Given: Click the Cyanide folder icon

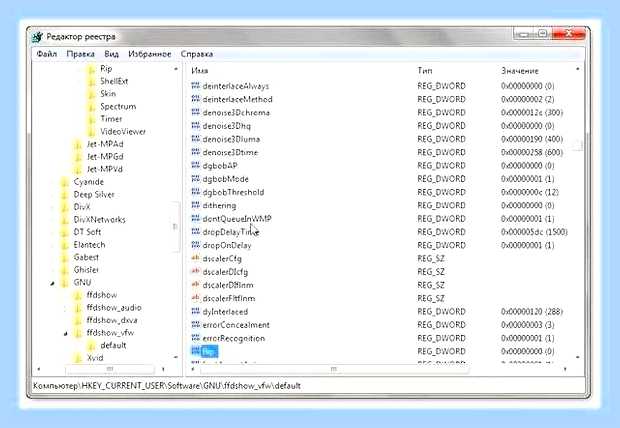Looking at the screenshot, I should [64, 182].
